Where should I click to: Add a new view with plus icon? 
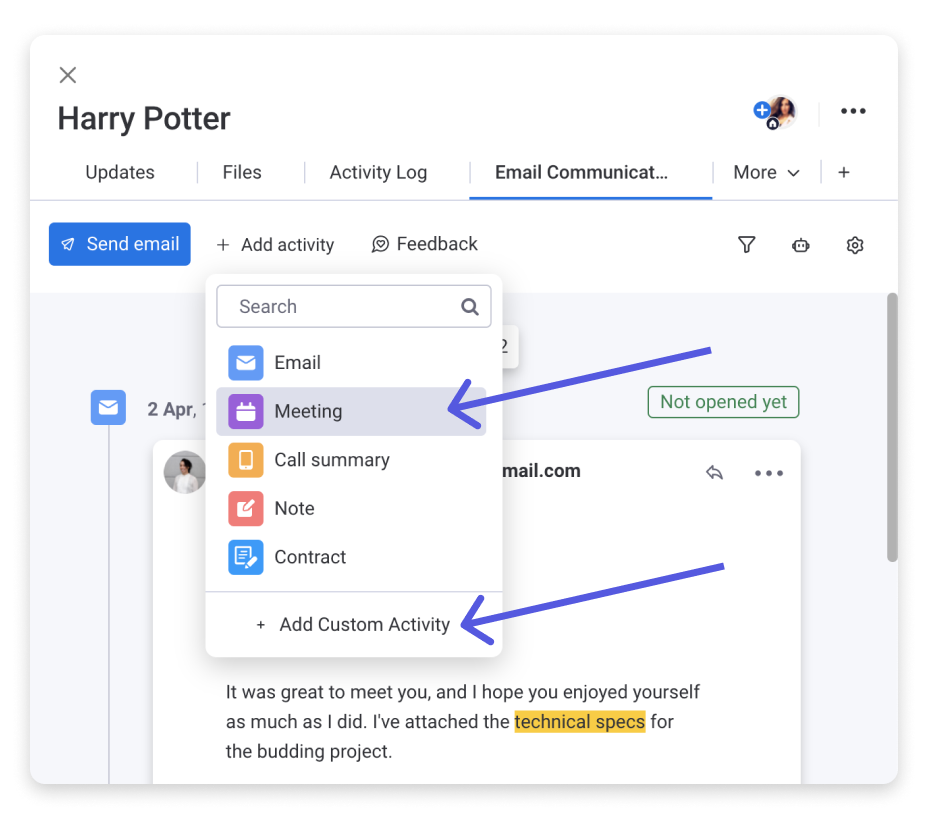pyautogui.click(x=844, y=172)
